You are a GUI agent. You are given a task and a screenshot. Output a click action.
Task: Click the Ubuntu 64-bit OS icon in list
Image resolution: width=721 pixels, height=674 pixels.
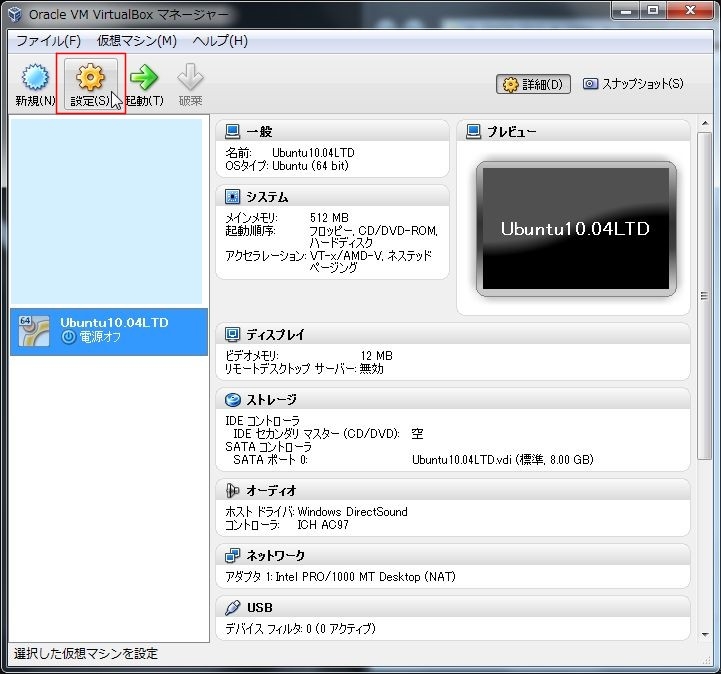pyautogui.click(x=34, y=331)
